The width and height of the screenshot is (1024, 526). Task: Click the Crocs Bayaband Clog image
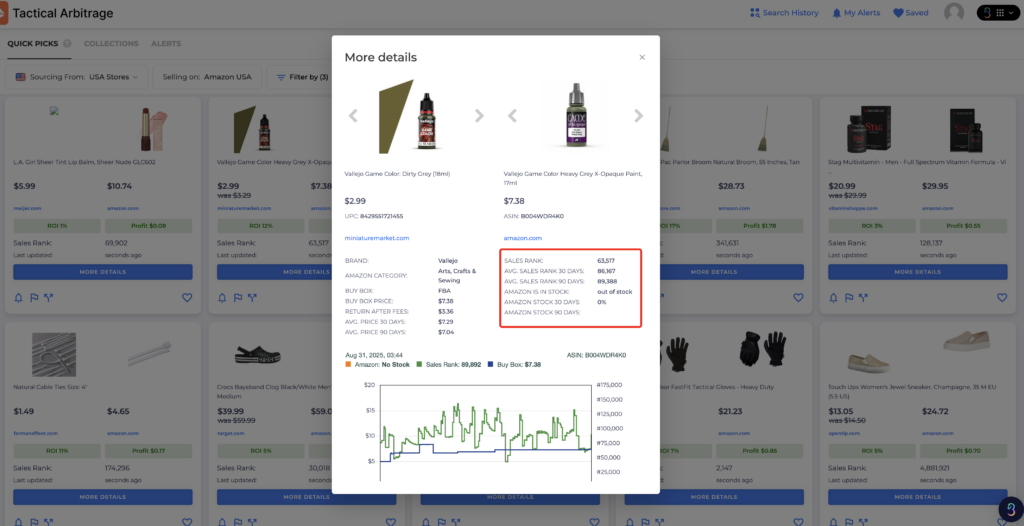coord(257,355)
